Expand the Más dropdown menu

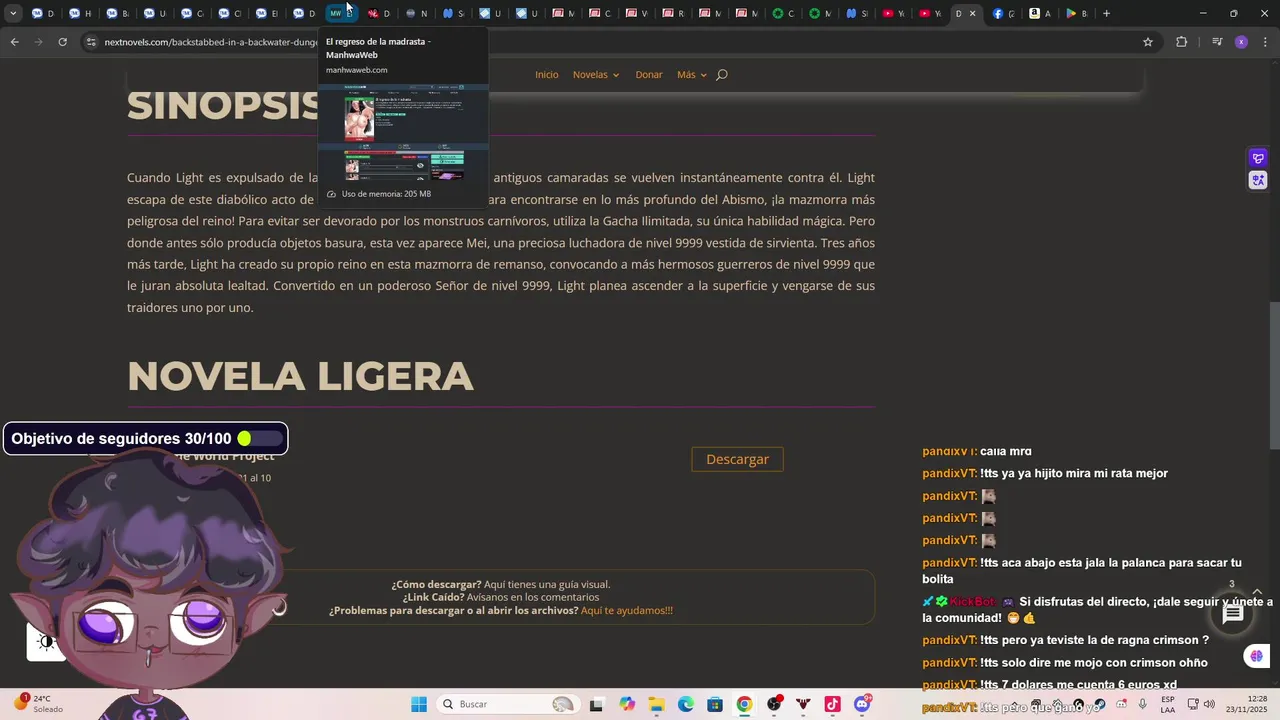click(691, 75)
